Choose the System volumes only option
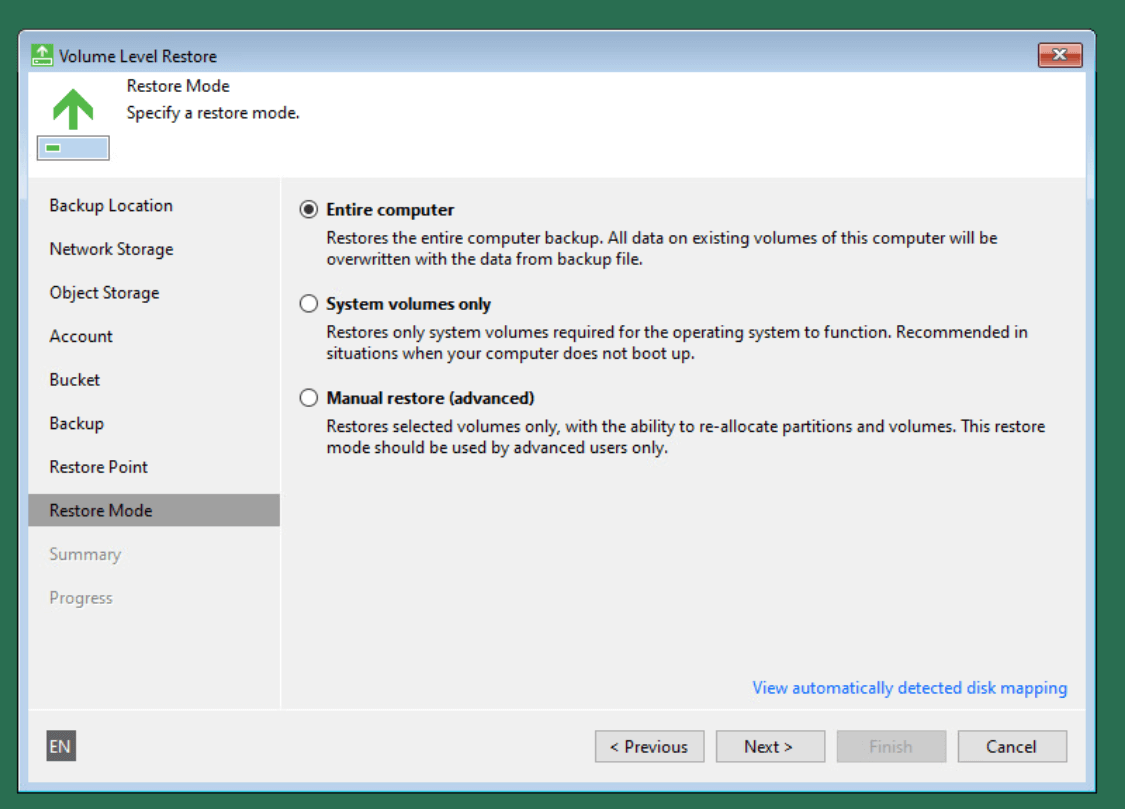Screen dimensions: 1125x809 (x=309, y=304)
